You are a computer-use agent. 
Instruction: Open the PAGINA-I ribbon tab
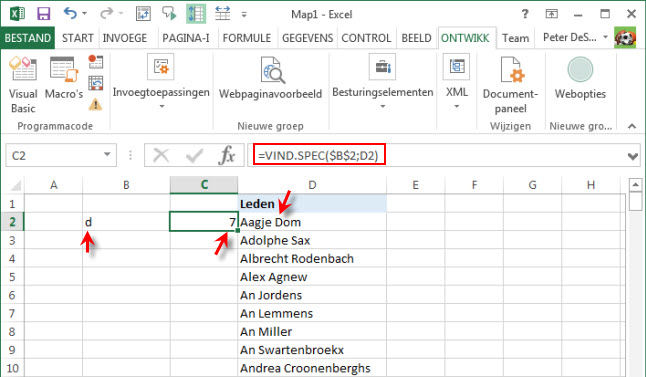(x=186, y=38)
